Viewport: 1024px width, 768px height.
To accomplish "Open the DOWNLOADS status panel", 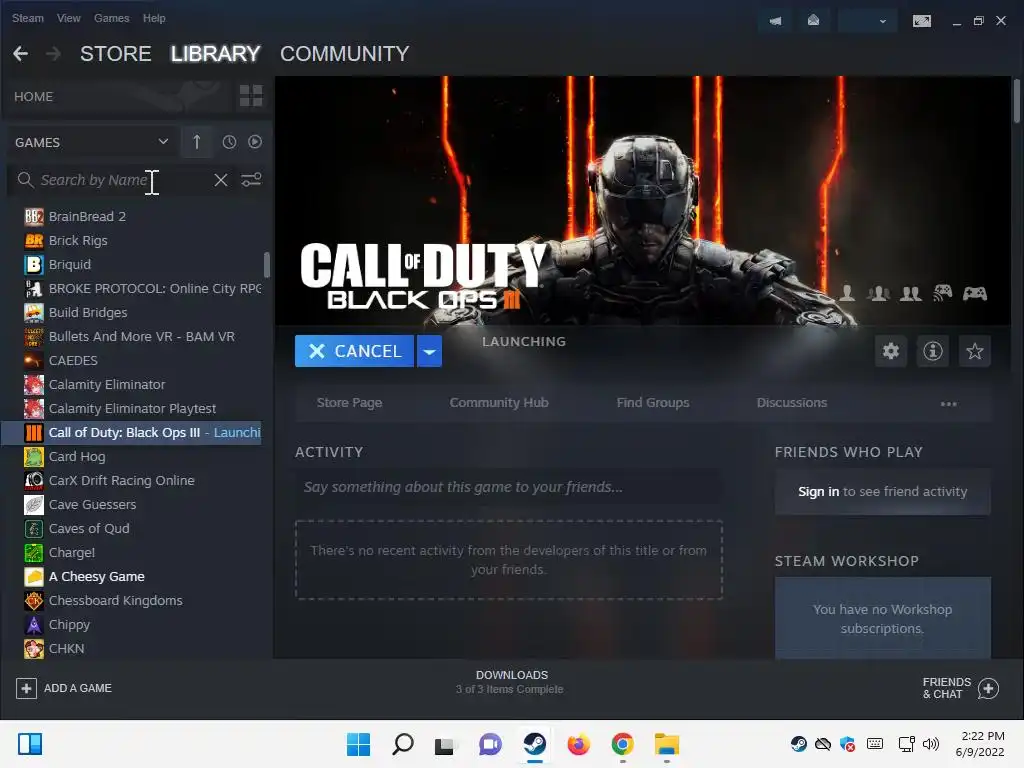I will pyautogui.click(x=511, y=682).
